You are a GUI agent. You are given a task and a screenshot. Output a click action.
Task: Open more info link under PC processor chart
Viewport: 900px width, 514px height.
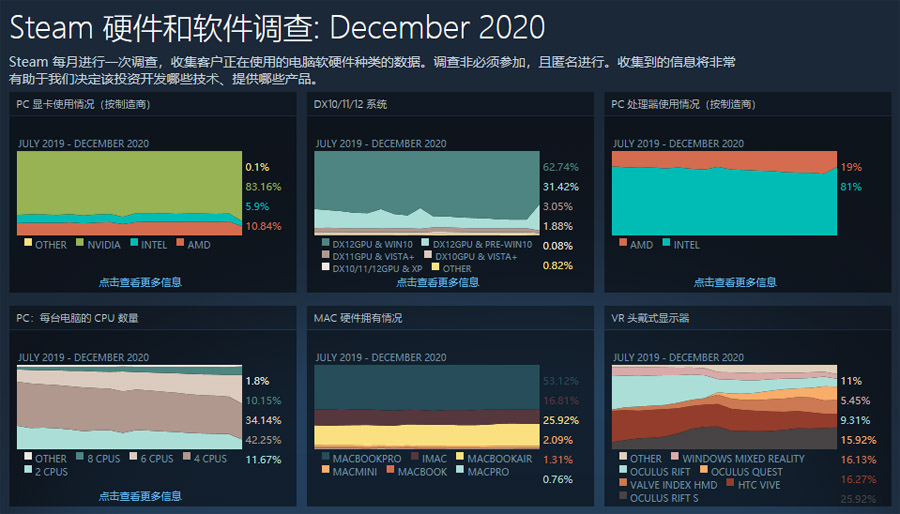click(735, 282)
